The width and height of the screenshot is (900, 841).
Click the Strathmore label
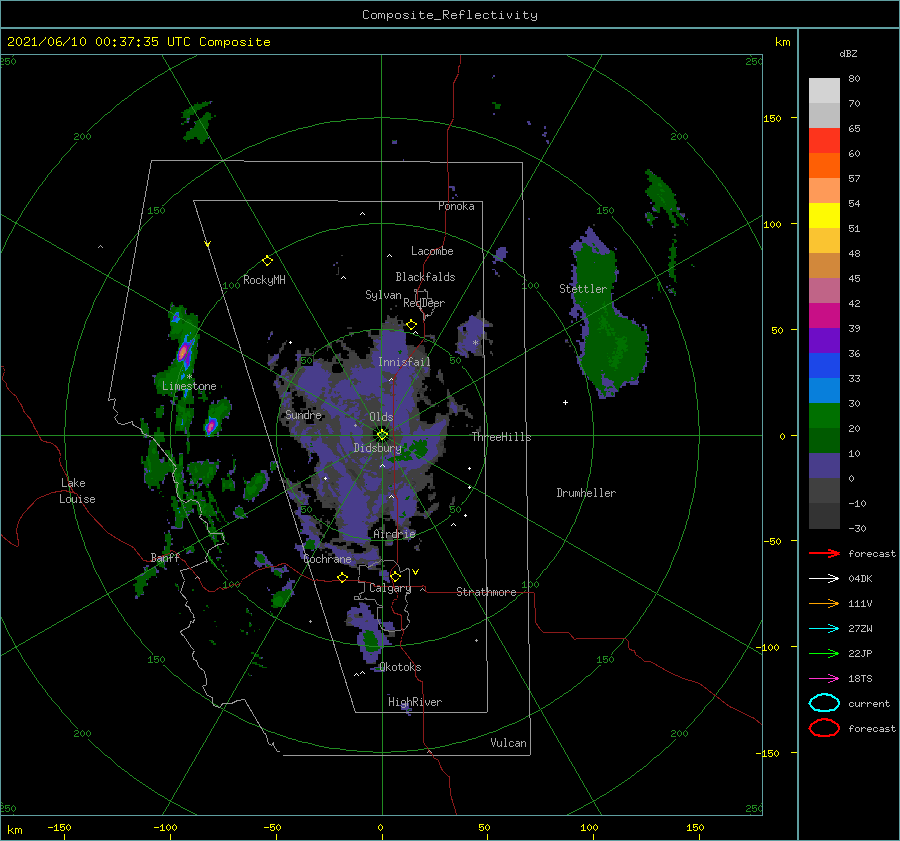pos(486,592)
